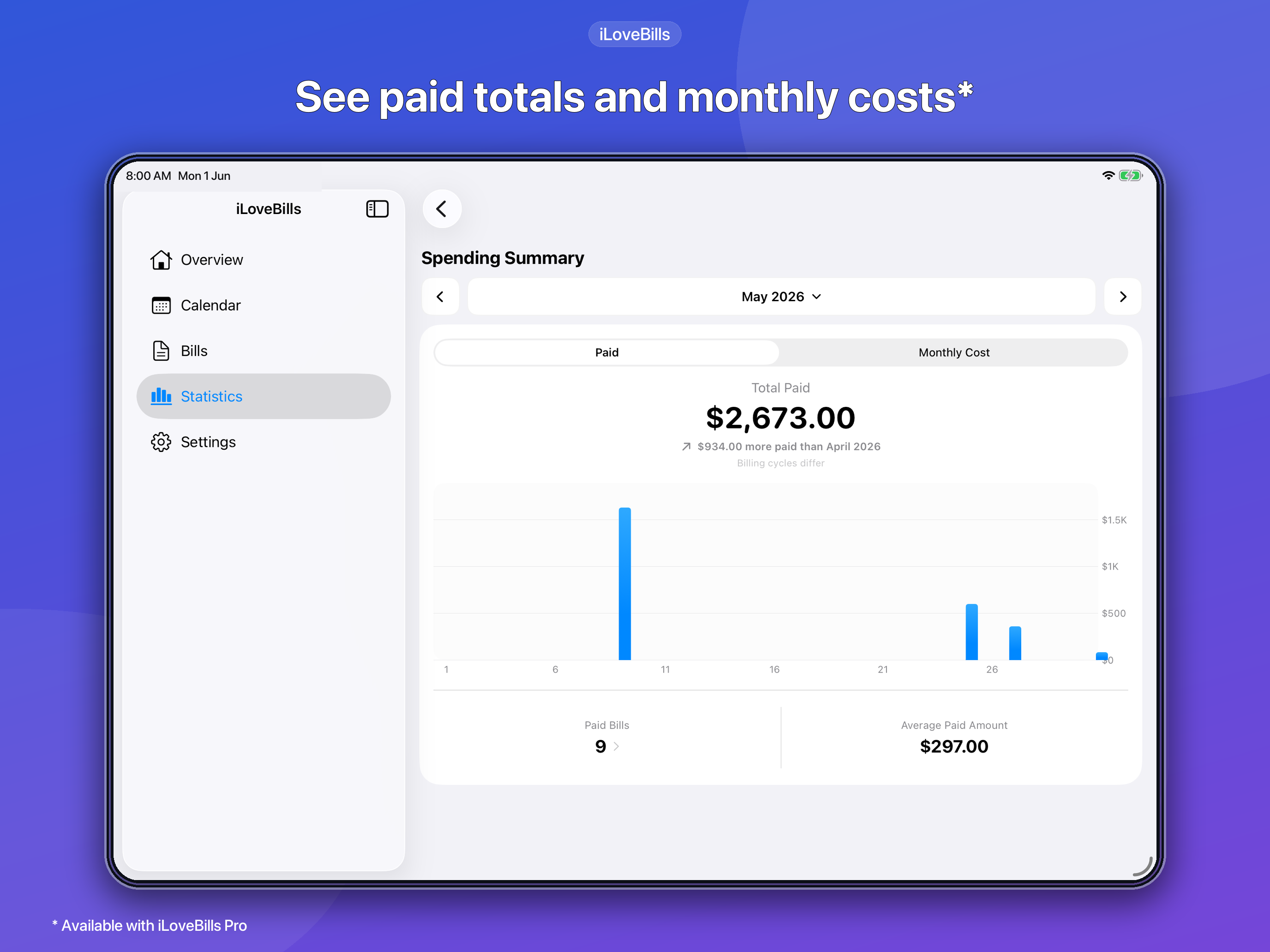
Task: Click the Calendar icon in sidebar
Action: (161, 305)
